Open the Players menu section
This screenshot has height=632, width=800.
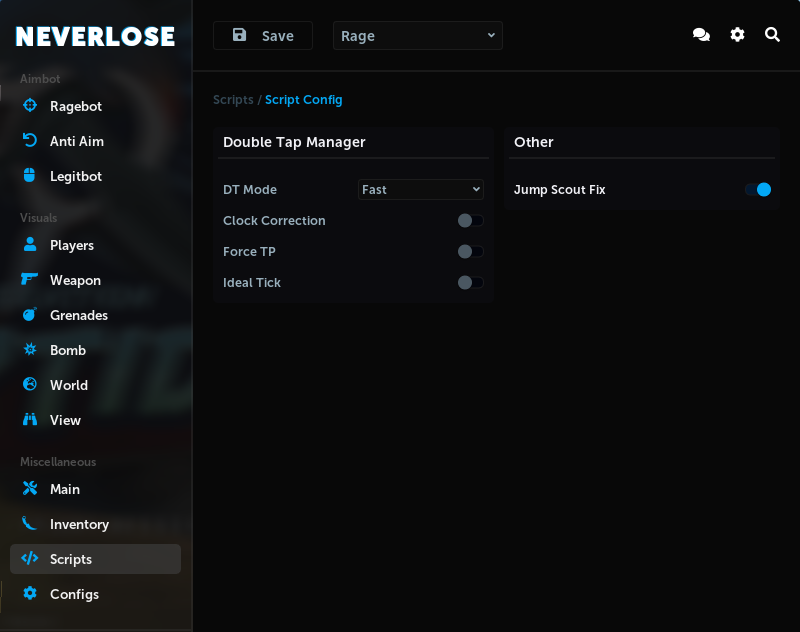71,245
